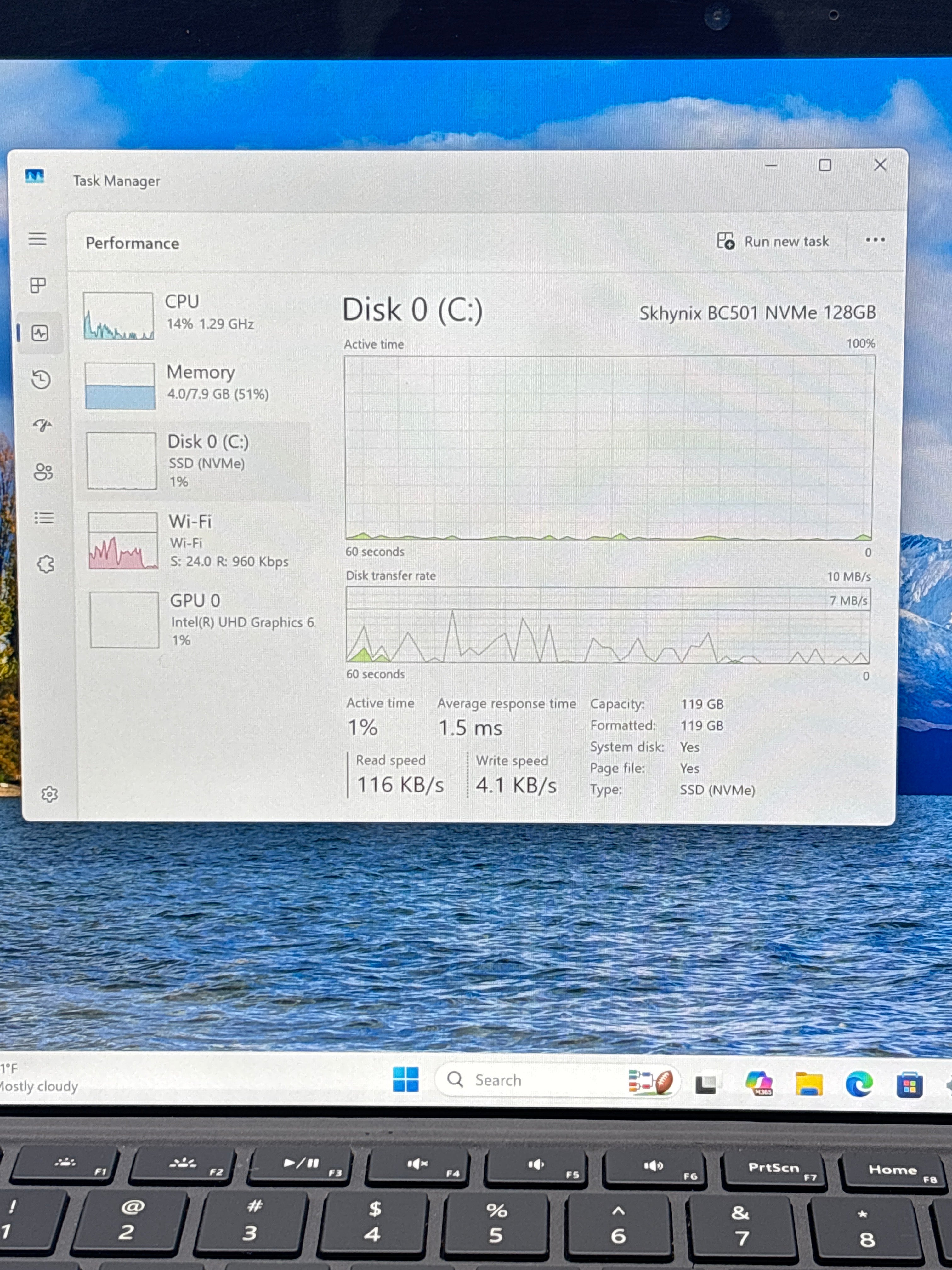
Task: Open Microsoft Store from the taskbar
Action: coord(909,1084)
